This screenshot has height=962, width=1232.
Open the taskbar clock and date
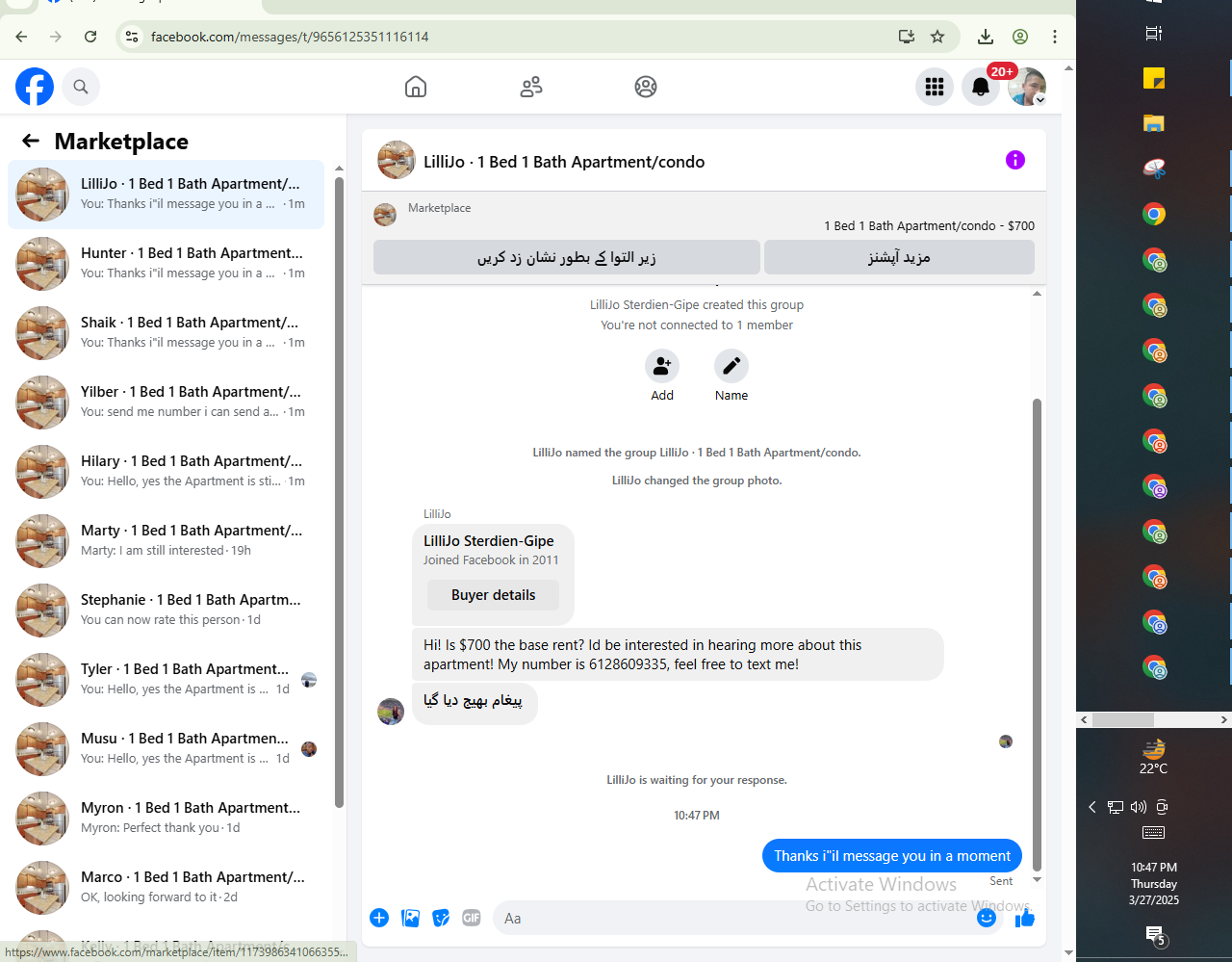click(x=1154, y=884)
